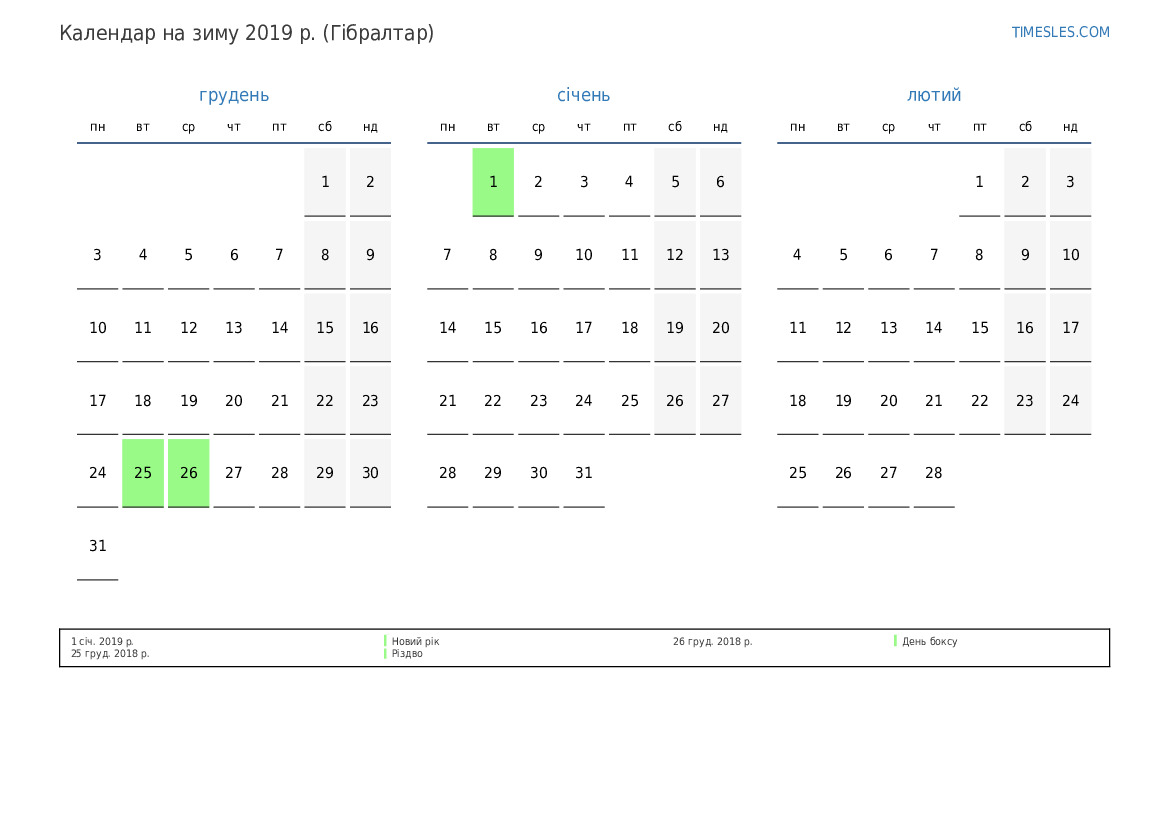
Task: Select the highlighted 25 in грудень
Action: pyautogui.click(x=143, y=473)
